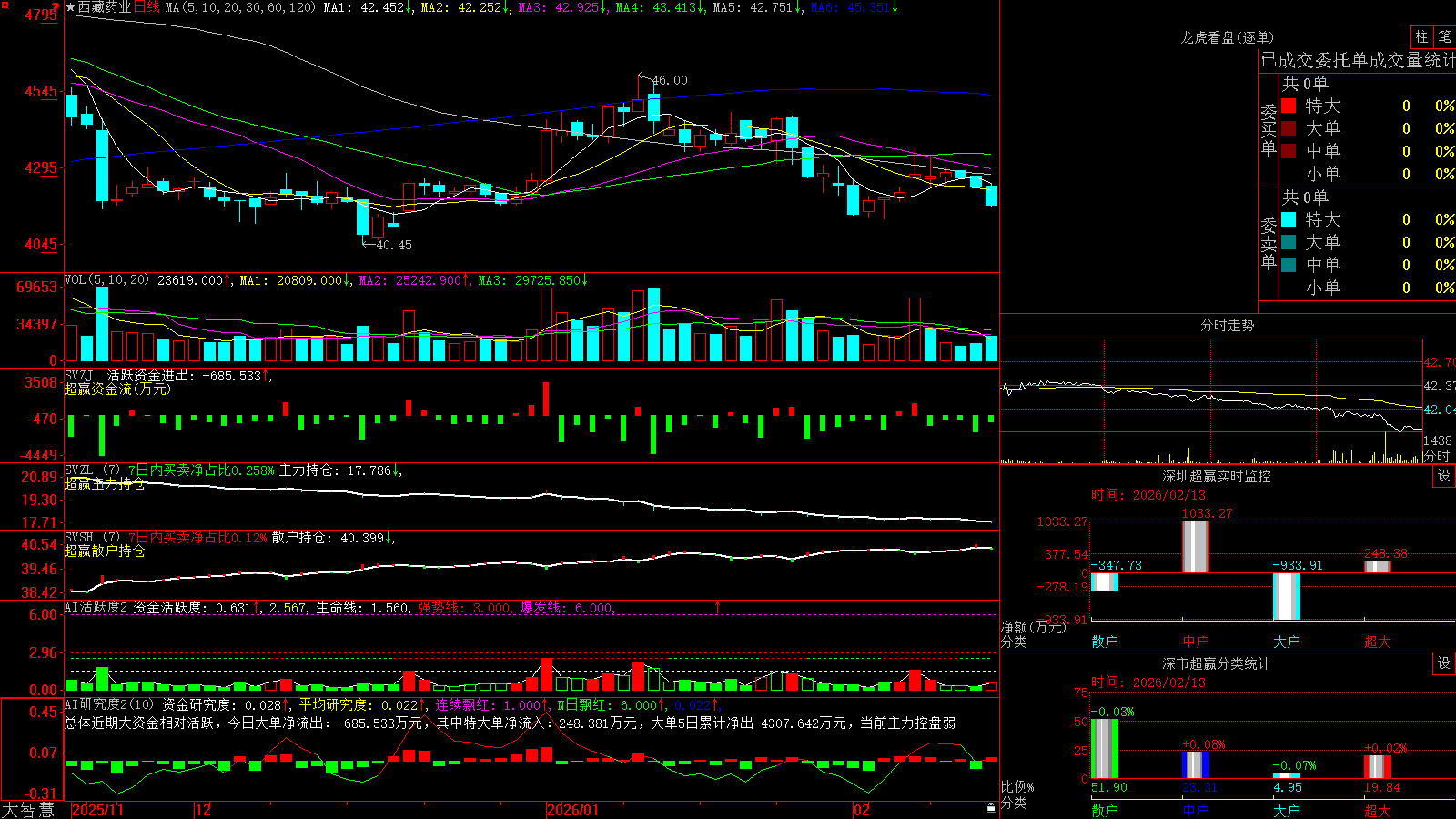
Task: Click the 12 month timeline marker
Action: (x=203, y=810)
